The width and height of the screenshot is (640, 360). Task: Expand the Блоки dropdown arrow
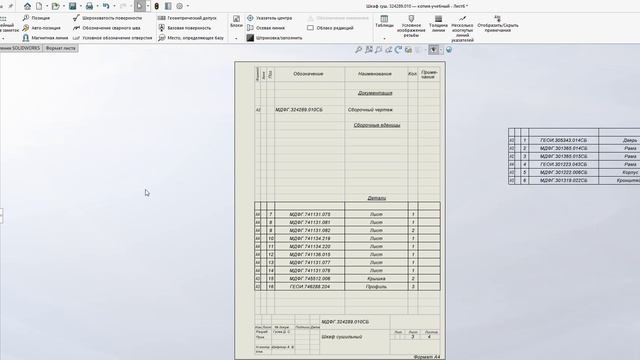coord(236,38)
